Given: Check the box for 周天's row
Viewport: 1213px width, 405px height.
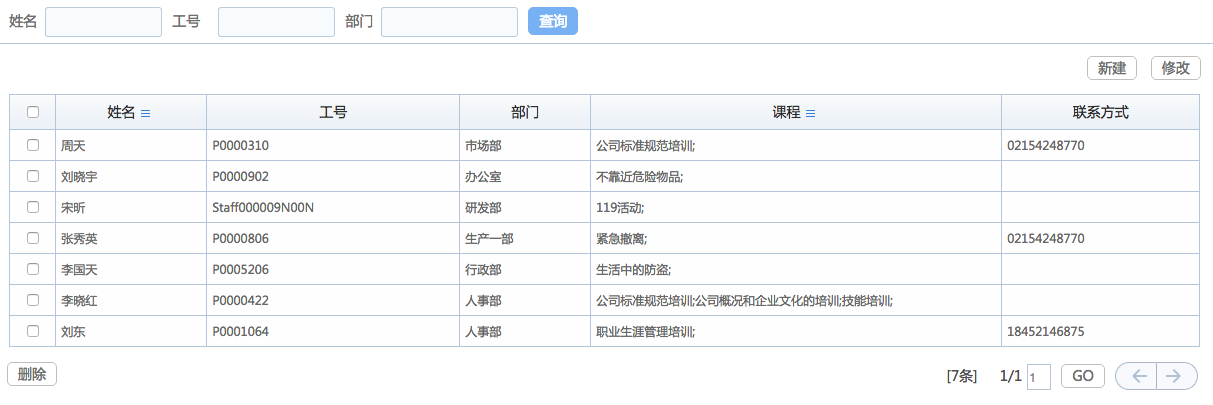Looking at the screenshot, I should click(33, 145).
